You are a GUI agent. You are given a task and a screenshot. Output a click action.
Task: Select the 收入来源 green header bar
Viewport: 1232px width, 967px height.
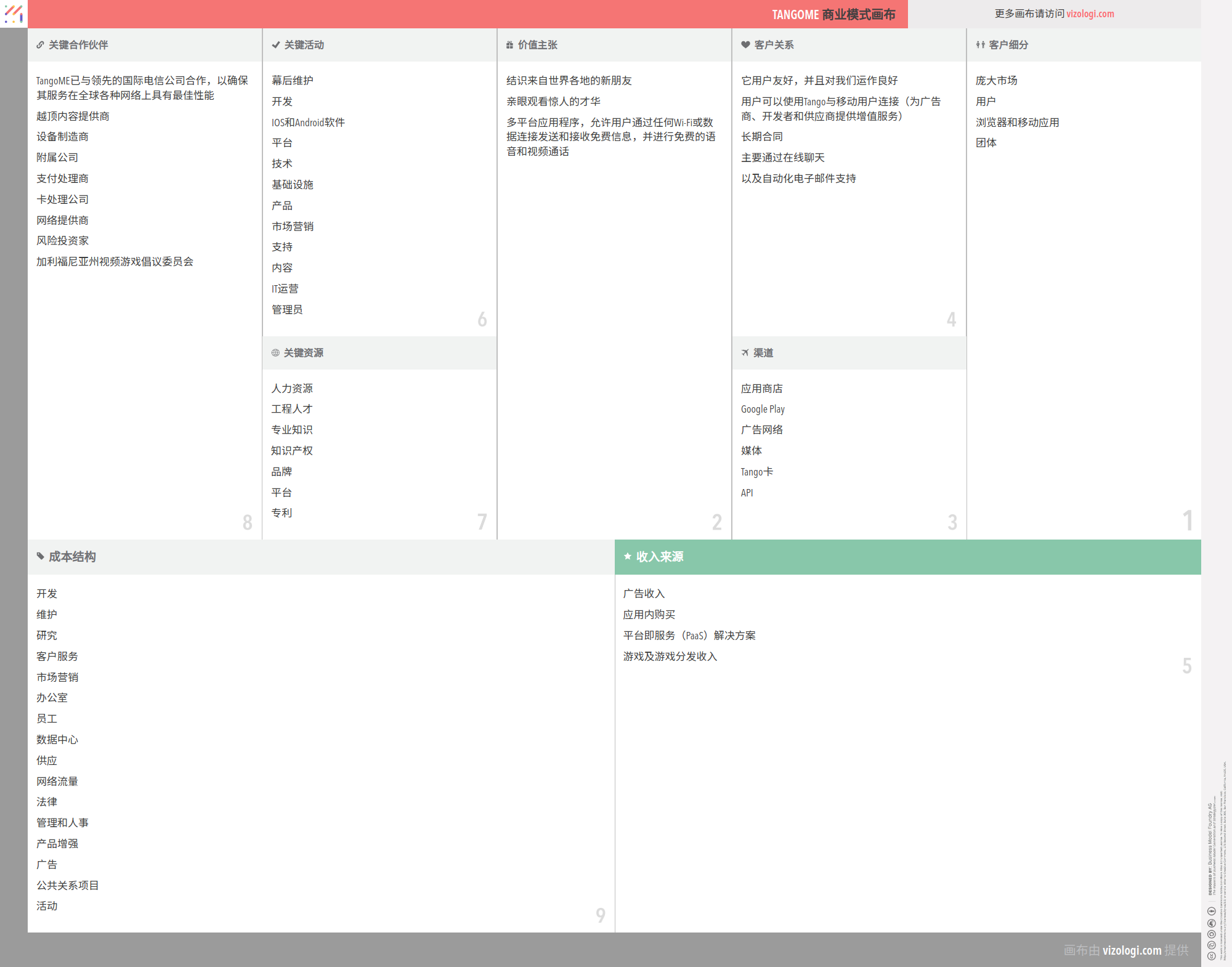click(907, 557)
